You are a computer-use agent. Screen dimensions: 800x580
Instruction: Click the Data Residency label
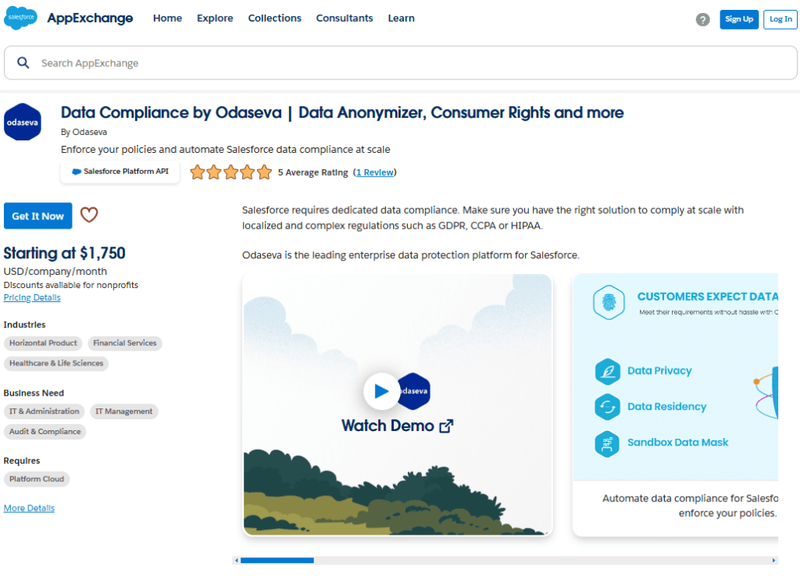click(x=667, y=407)
